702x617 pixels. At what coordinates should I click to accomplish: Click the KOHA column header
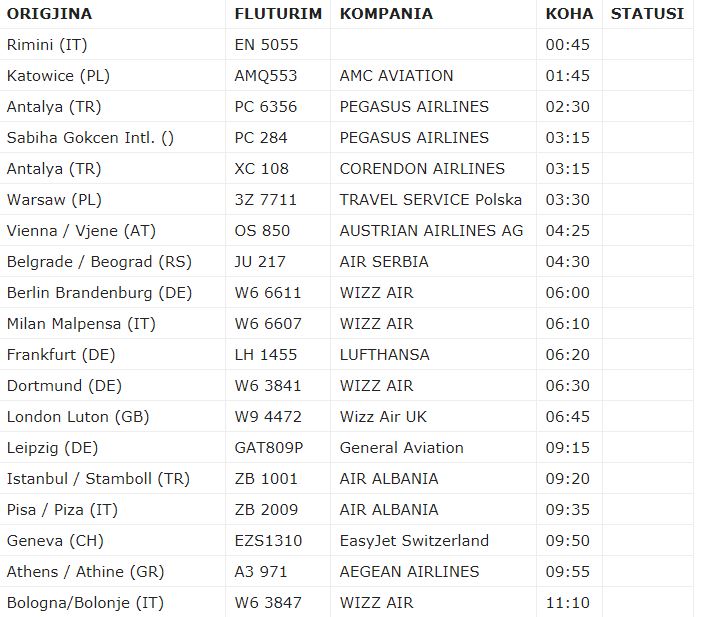click(x=569, y=13)
